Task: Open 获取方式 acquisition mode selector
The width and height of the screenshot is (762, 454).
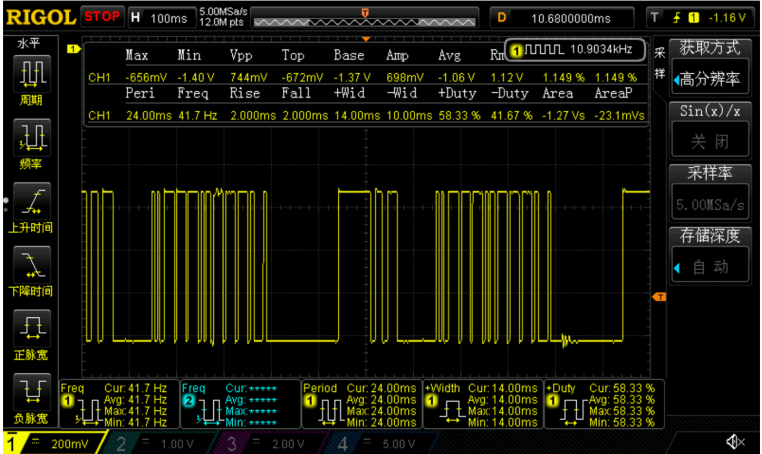Action: 712,68
